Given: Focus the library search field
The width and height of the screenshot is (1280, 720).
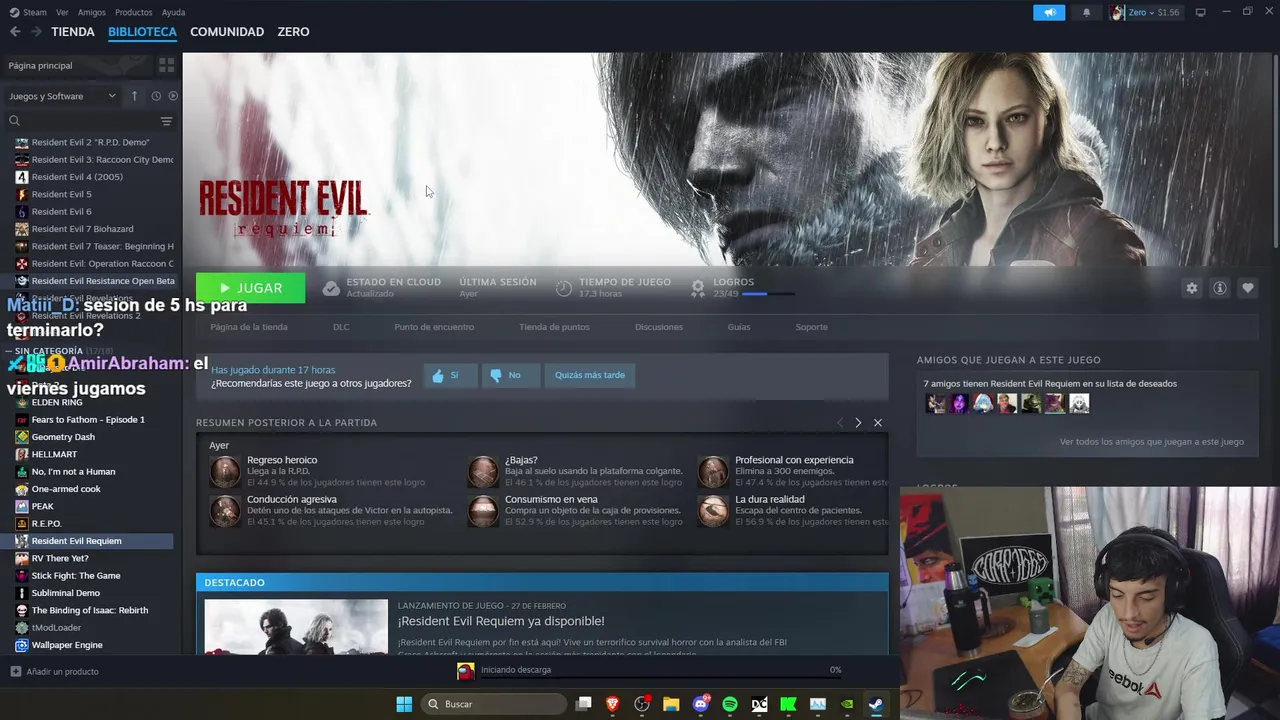Looking at the screenshot, I should [80, 121].
